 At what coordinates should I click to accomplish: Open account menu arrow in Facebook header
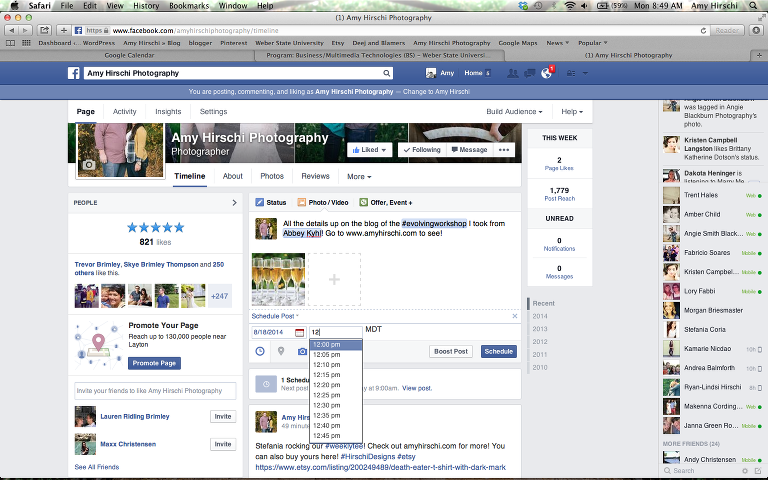tap(585, 73)
